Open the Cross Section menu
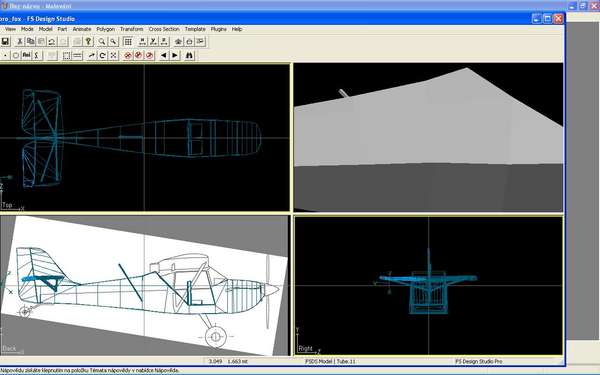This screenshot has height=375, width=600. (164, 29)
